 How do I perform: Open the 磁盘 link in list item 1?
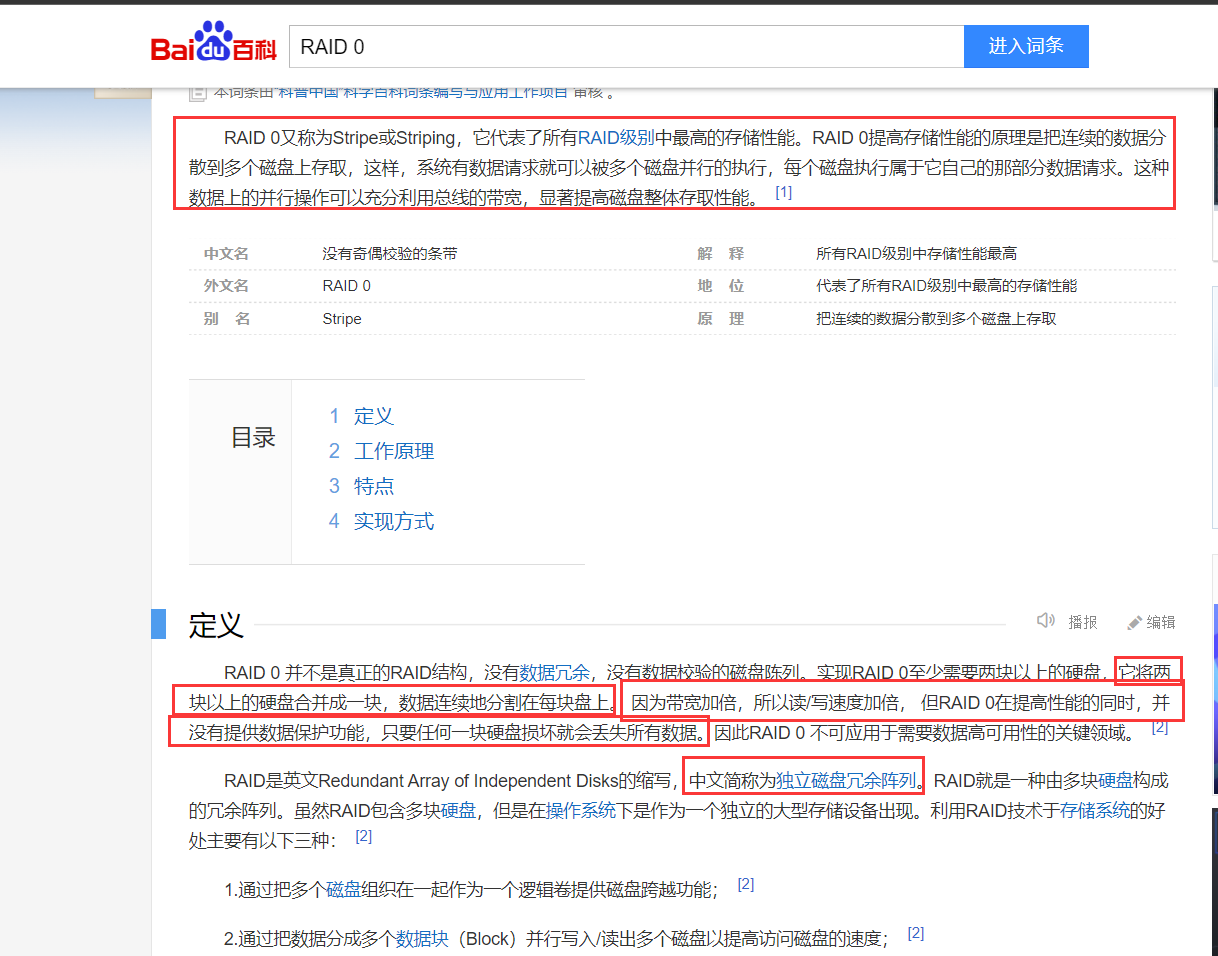tap(344, 888)
